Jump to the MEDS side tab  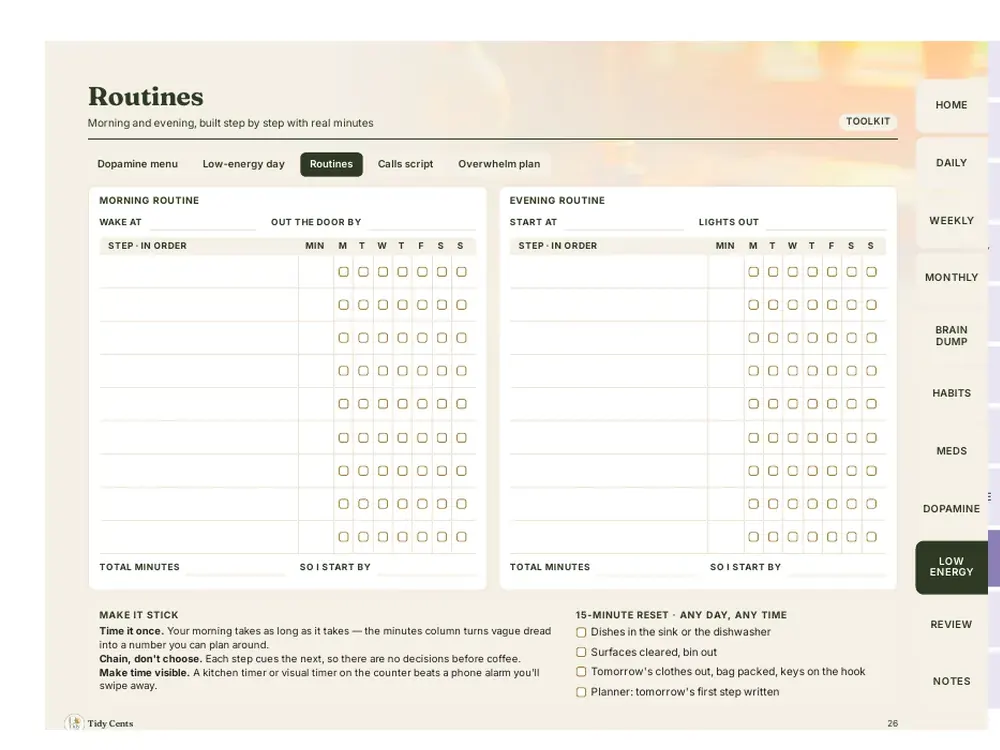[x=952, y=451]
